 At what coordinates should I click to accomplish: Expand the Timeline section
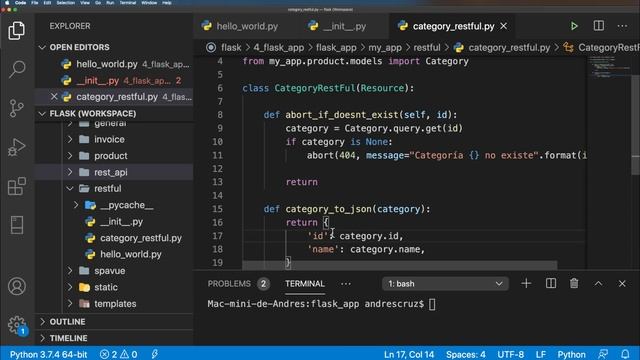tap(42, 338)
